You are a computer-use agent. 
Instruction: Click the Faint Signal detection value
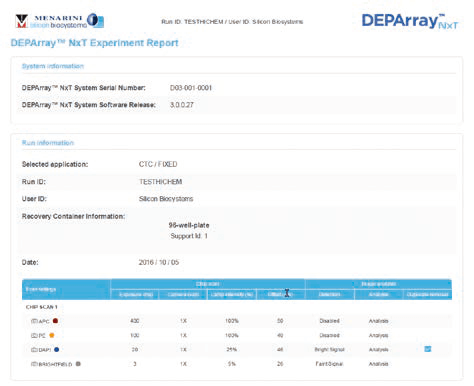pos(329,364)
